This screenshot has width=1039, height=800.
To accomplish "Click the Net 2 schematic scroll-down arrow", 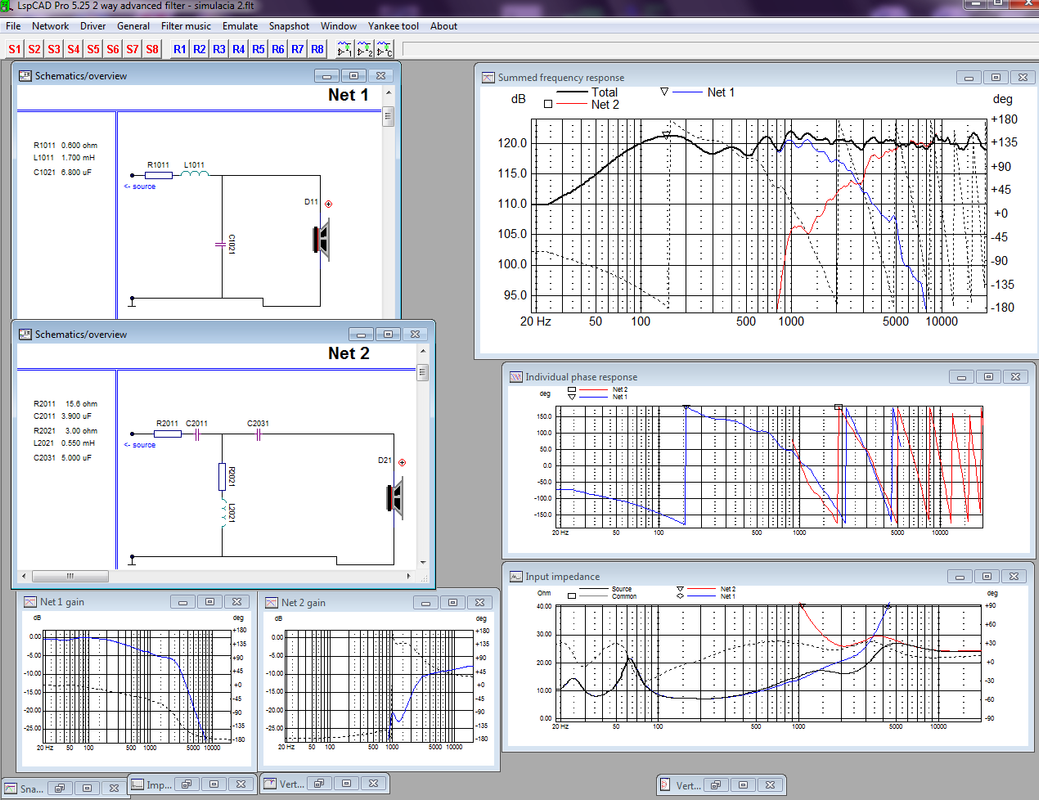I will point(423,563).
